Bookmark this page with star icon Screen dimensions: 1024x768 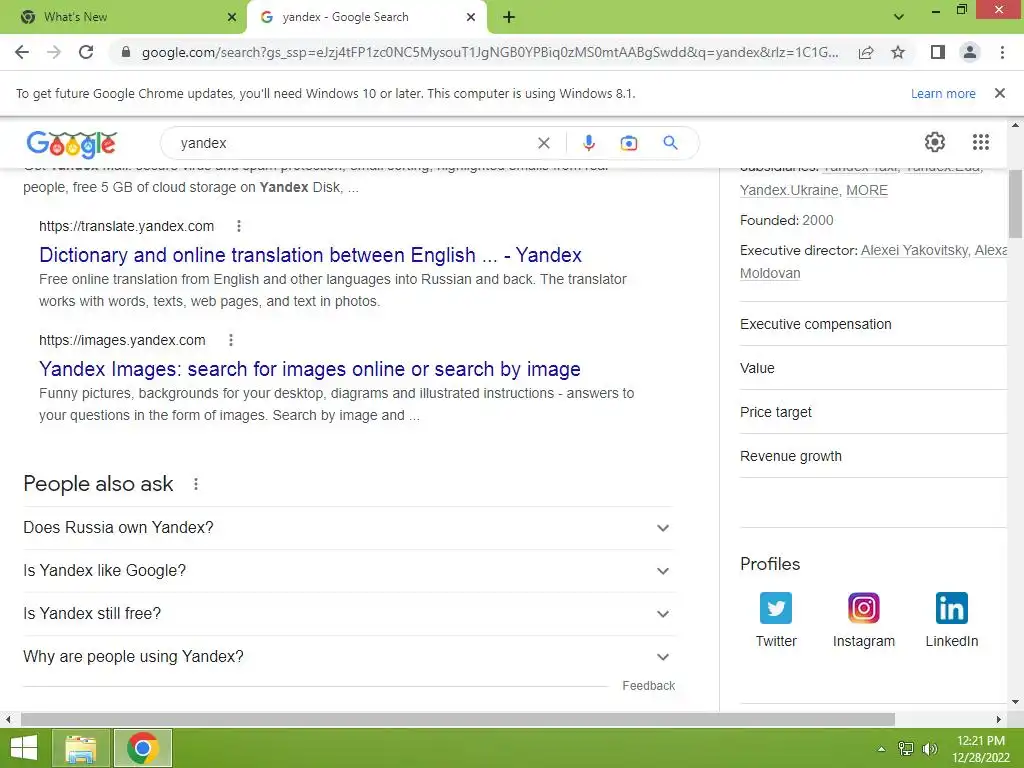(x=898, y=52)
